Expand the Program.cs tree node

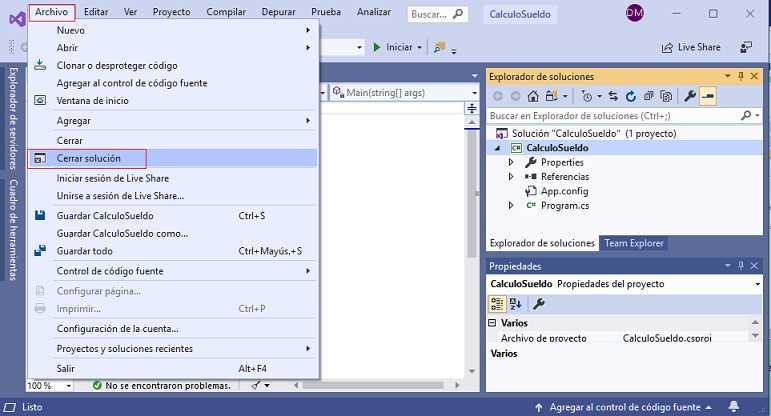[x=511, y=206]
